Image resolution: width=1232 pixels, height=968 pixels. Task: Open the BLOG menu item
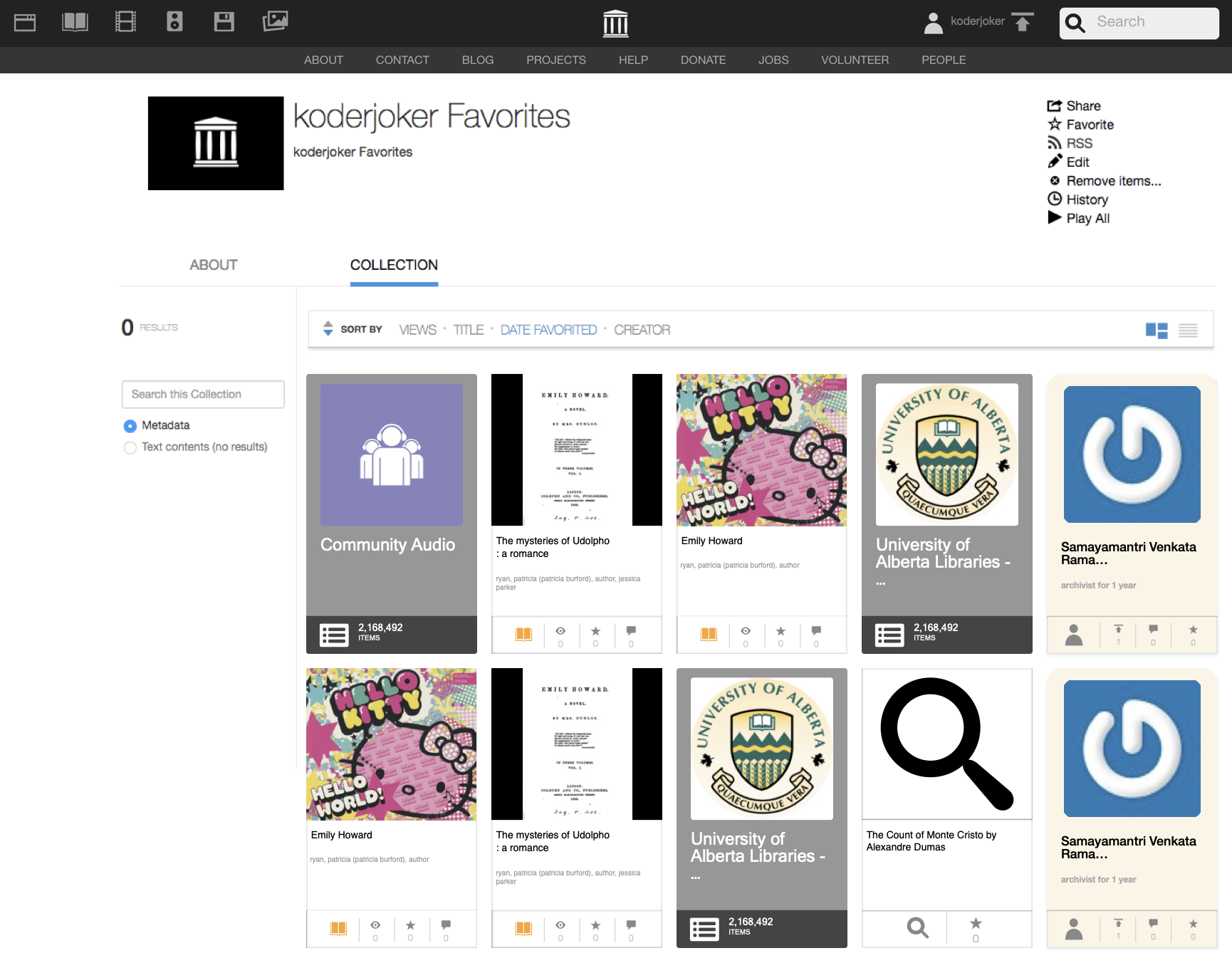(478, 60)
